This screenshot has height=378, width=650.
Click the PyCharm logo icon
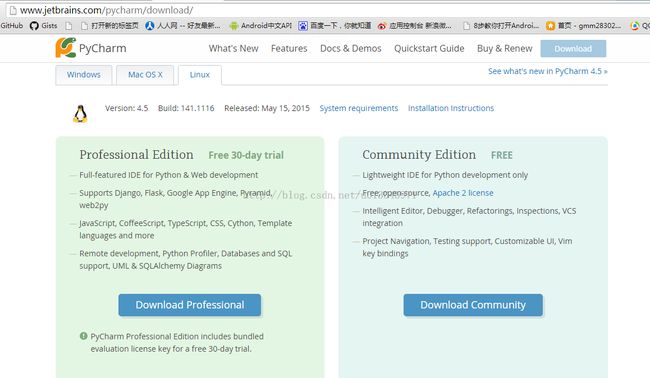point(65,48)
